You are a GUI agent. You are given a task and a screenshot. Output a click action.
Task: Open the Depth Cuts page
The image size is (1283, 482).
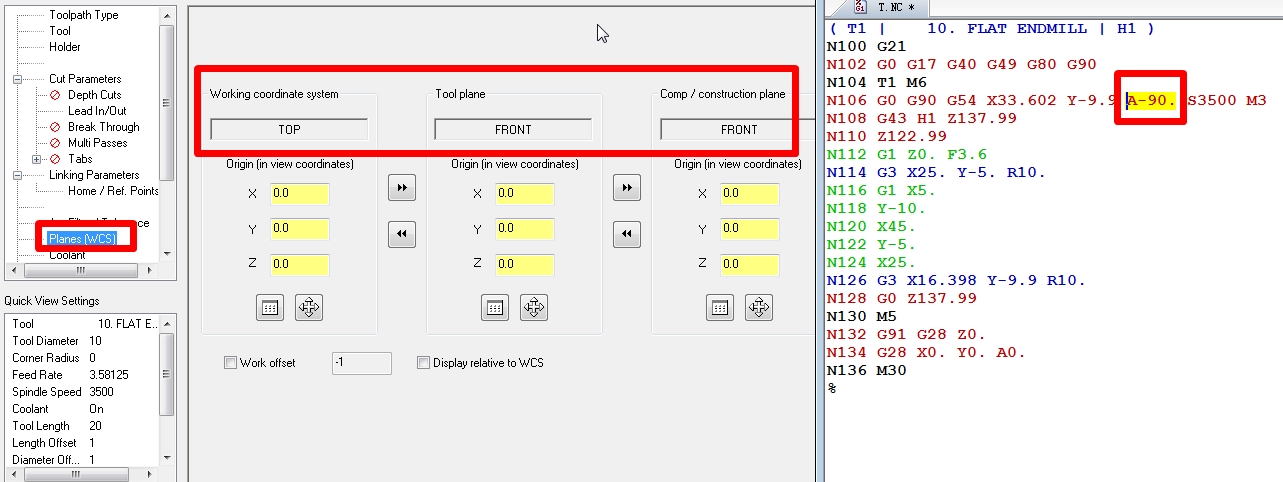coord(94,95)
